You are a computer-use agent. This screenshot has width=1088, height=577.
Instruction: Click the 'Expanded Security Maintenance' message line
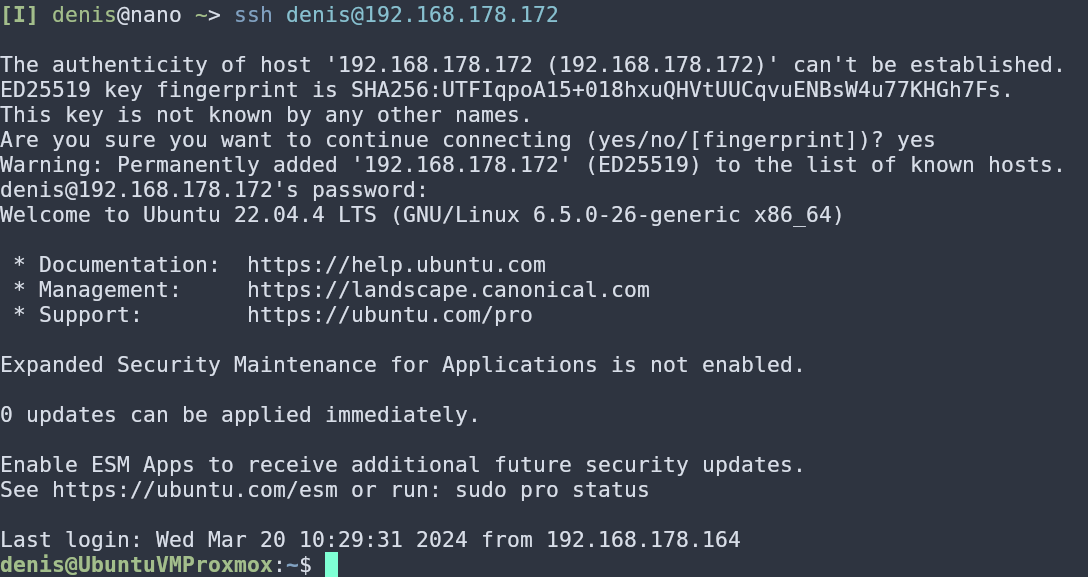click(402, 365)
